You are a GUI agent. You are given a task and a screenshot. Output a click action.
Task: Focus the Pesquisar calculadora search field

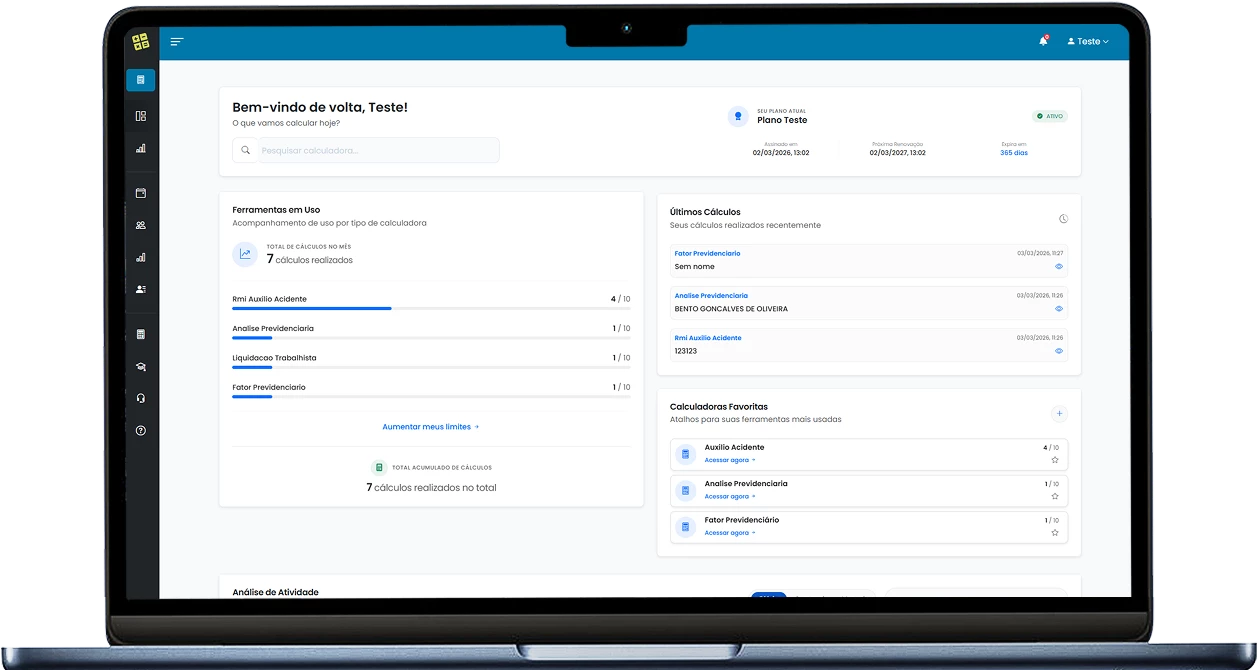click(x=366, y=150)
